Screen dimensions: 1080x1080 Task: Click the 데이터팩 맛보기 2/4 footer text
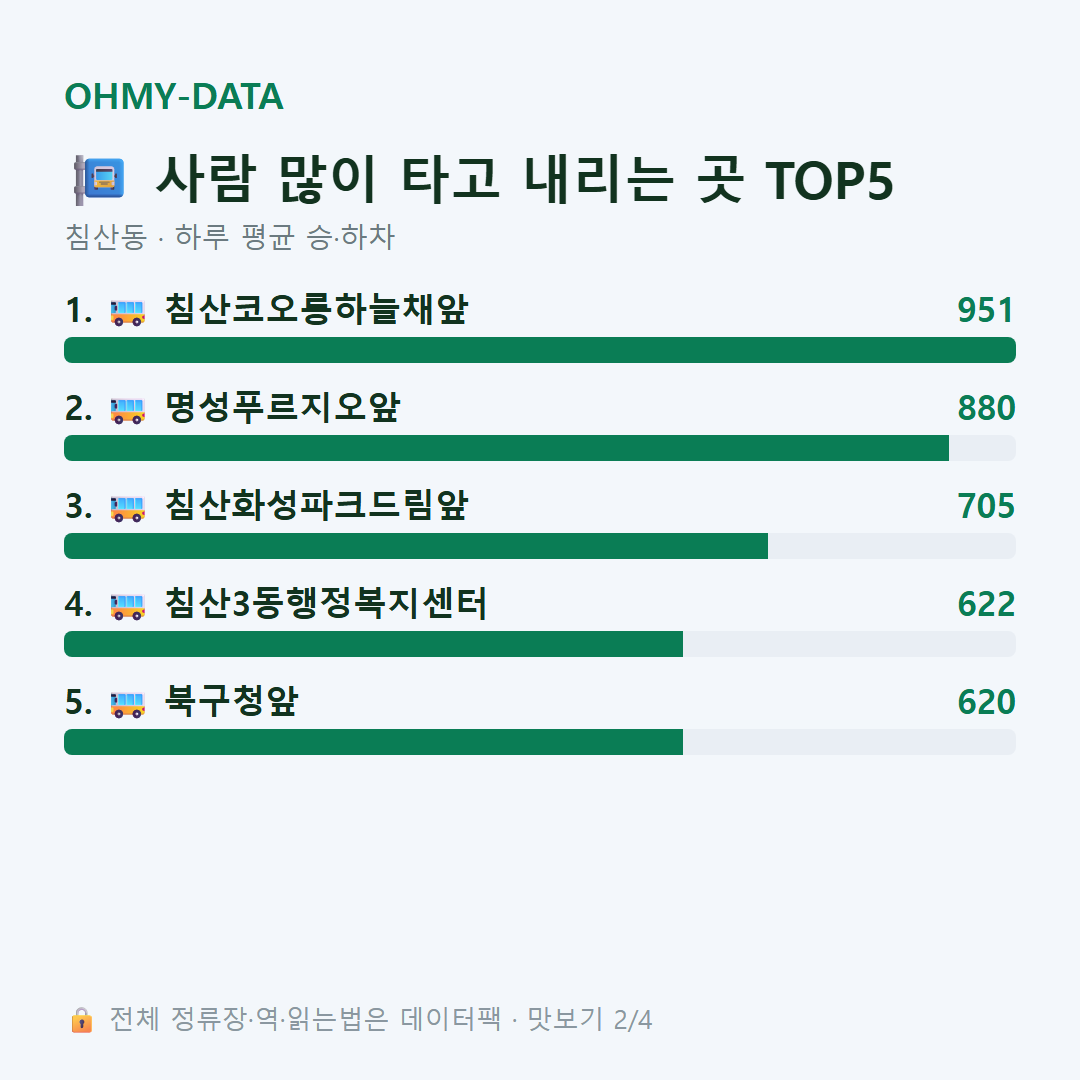(x=526, y=1019)
